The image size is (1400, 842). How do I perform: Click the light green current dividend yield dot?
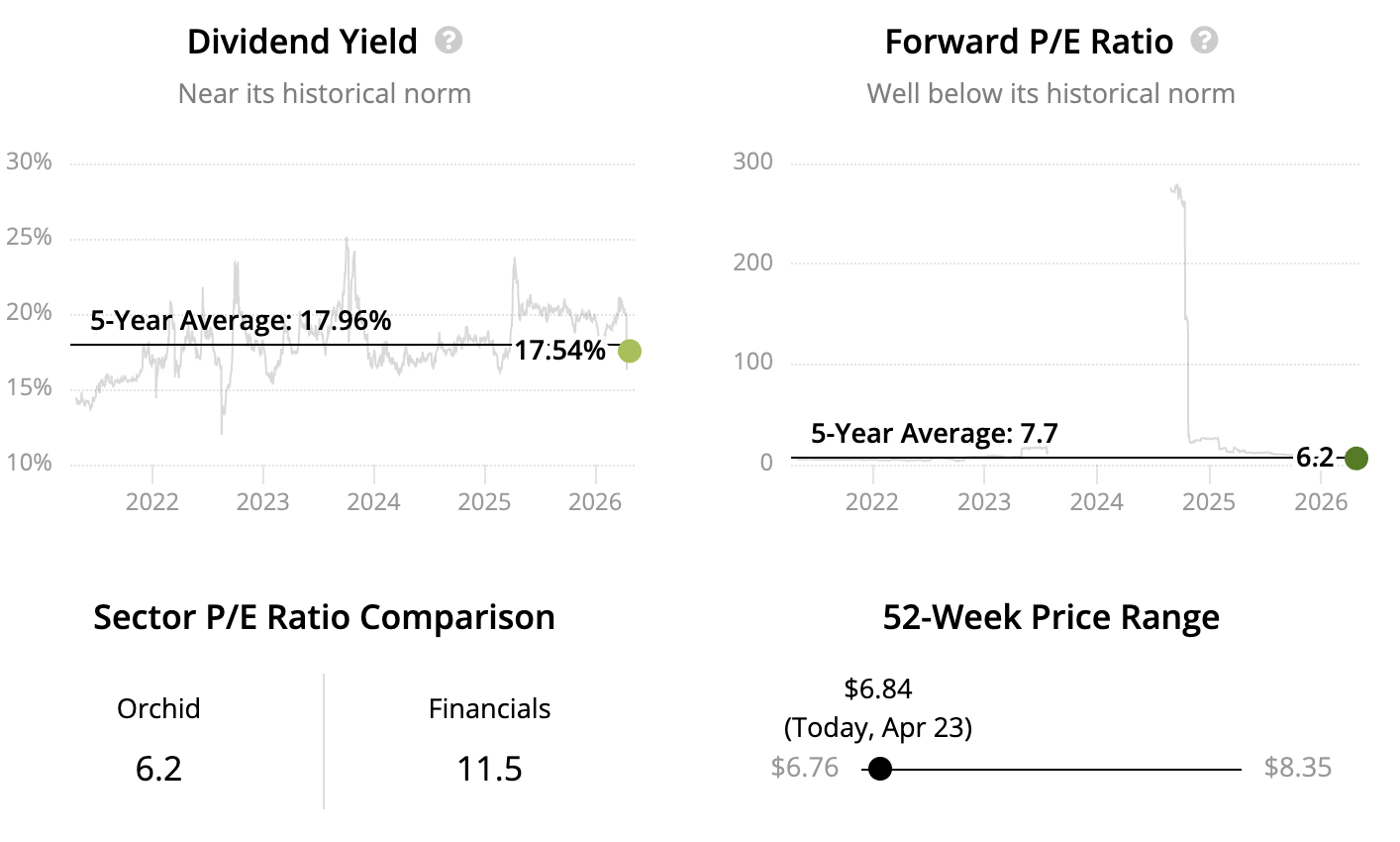pyautogui.click(x=629, y=351)
